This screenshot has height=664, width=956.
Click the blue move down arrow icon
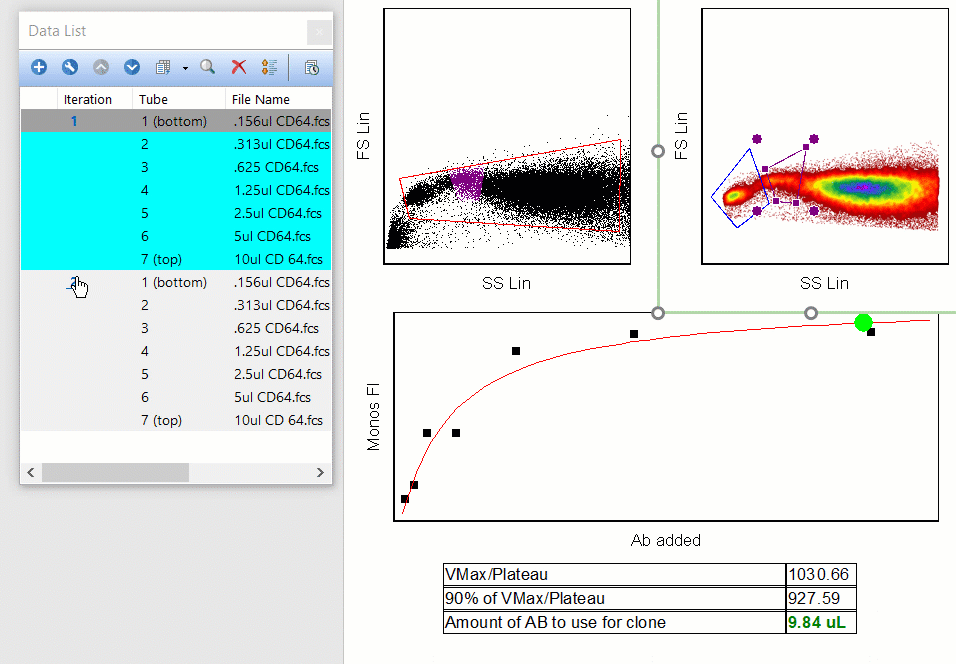tap(132, 67)
